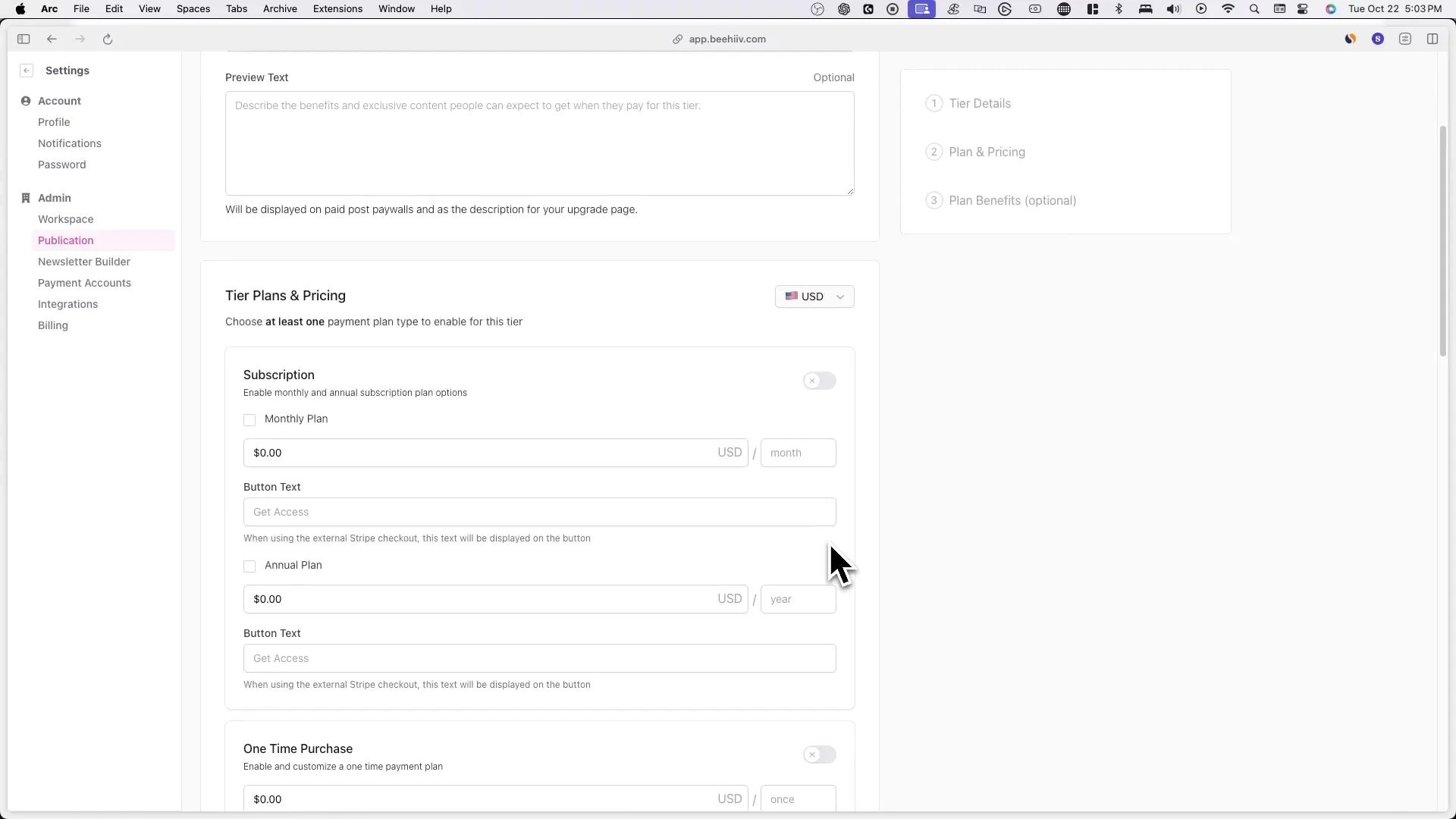Jump to Plan & Pricing step
Image resolution: width=1456 pixels, height=819 pixels.
987,152
